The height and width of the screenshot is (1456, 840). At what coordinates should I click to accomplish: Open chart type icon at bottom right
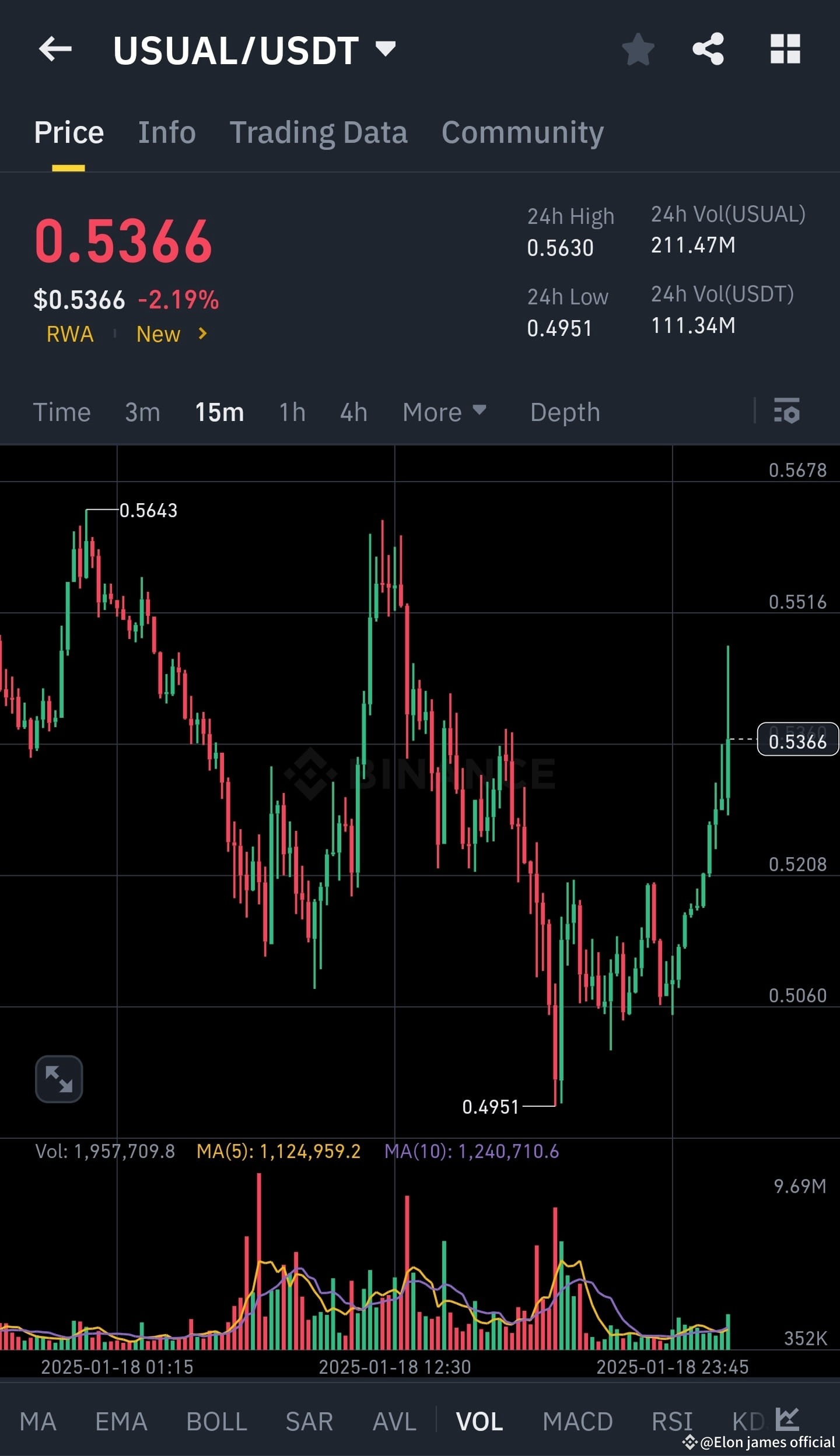[x=789, y=1420]
